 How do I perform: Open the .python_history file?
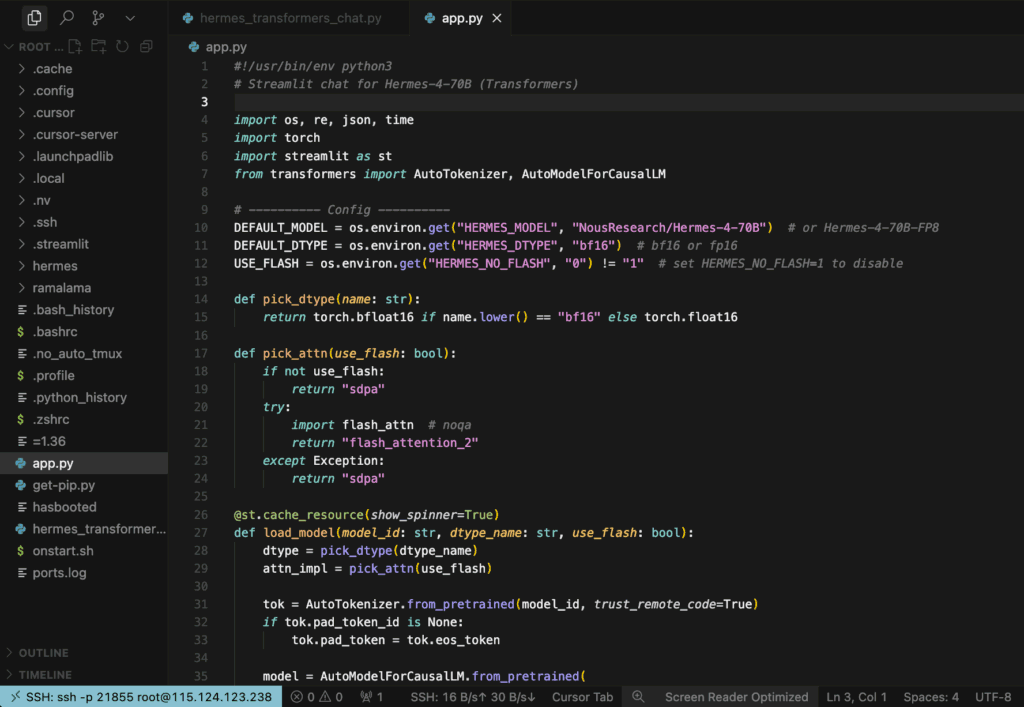(x=84, y=397)
